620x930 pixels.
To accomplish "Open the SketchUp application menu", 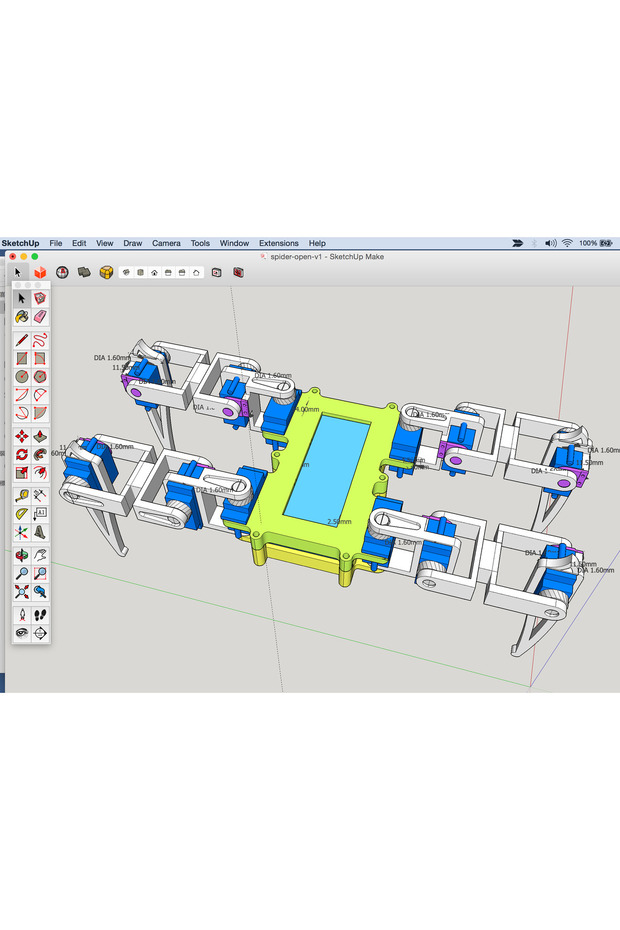I will click(20, 243).
